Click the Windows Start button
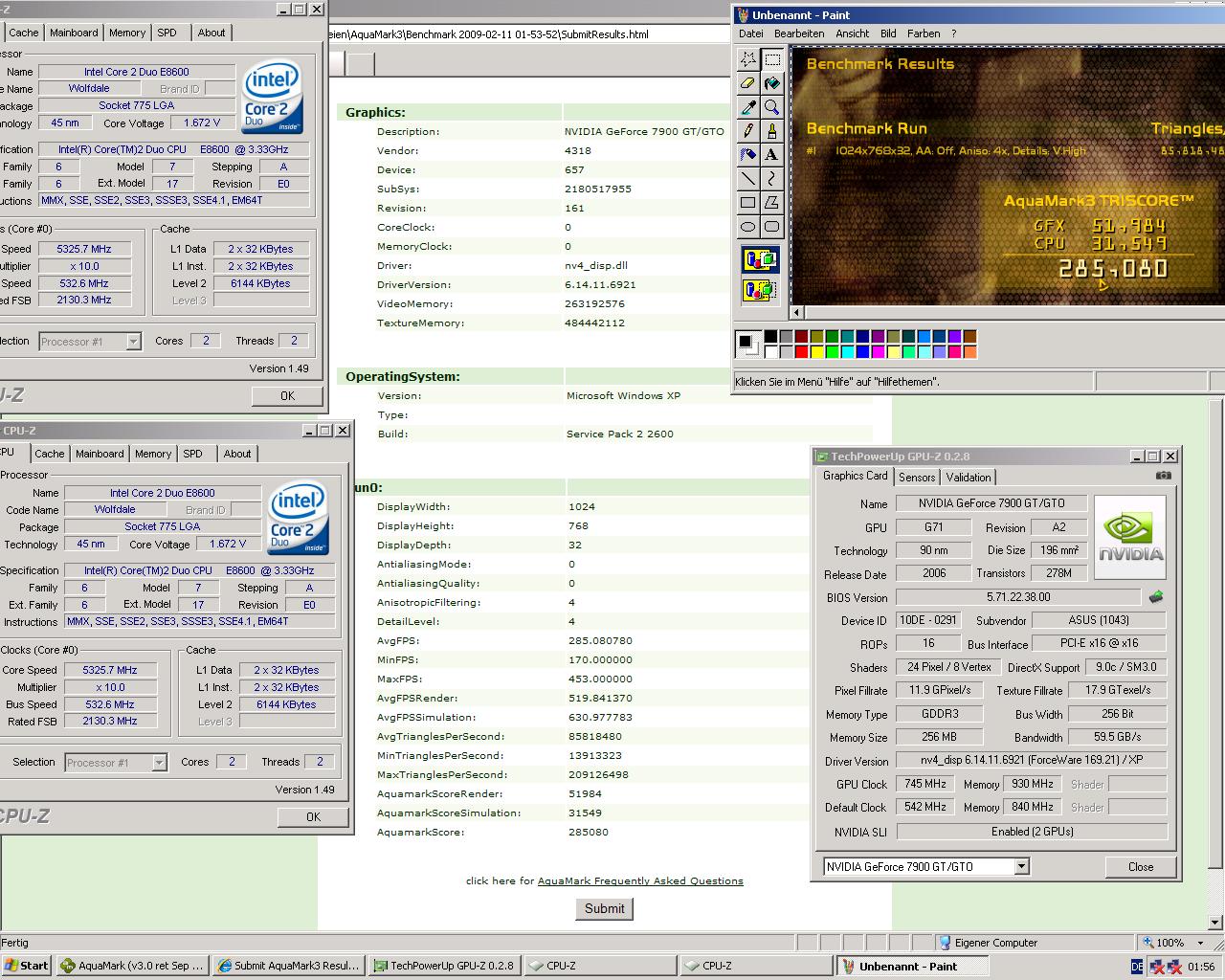1225x980 pixels. pyautogui.click(x=26, y=966)
